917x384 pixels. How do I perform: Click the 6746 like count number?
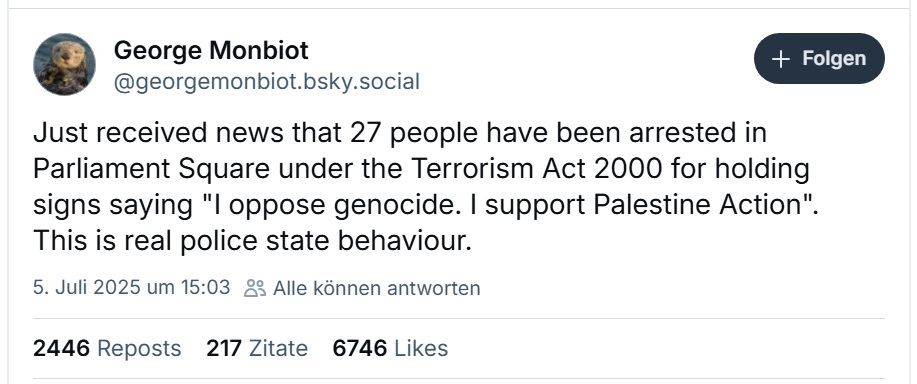pyautogui.click(x=360, y=348)
